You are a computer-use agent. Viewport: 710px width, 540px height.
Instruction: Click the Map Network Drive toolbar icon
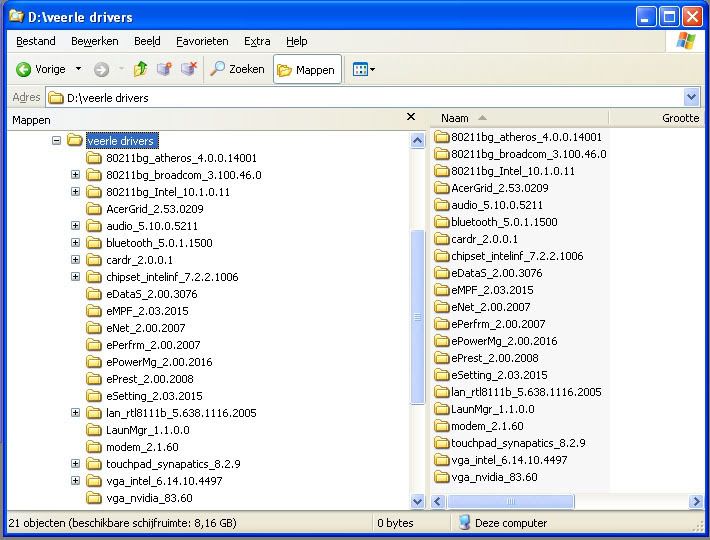pos(164,70)
